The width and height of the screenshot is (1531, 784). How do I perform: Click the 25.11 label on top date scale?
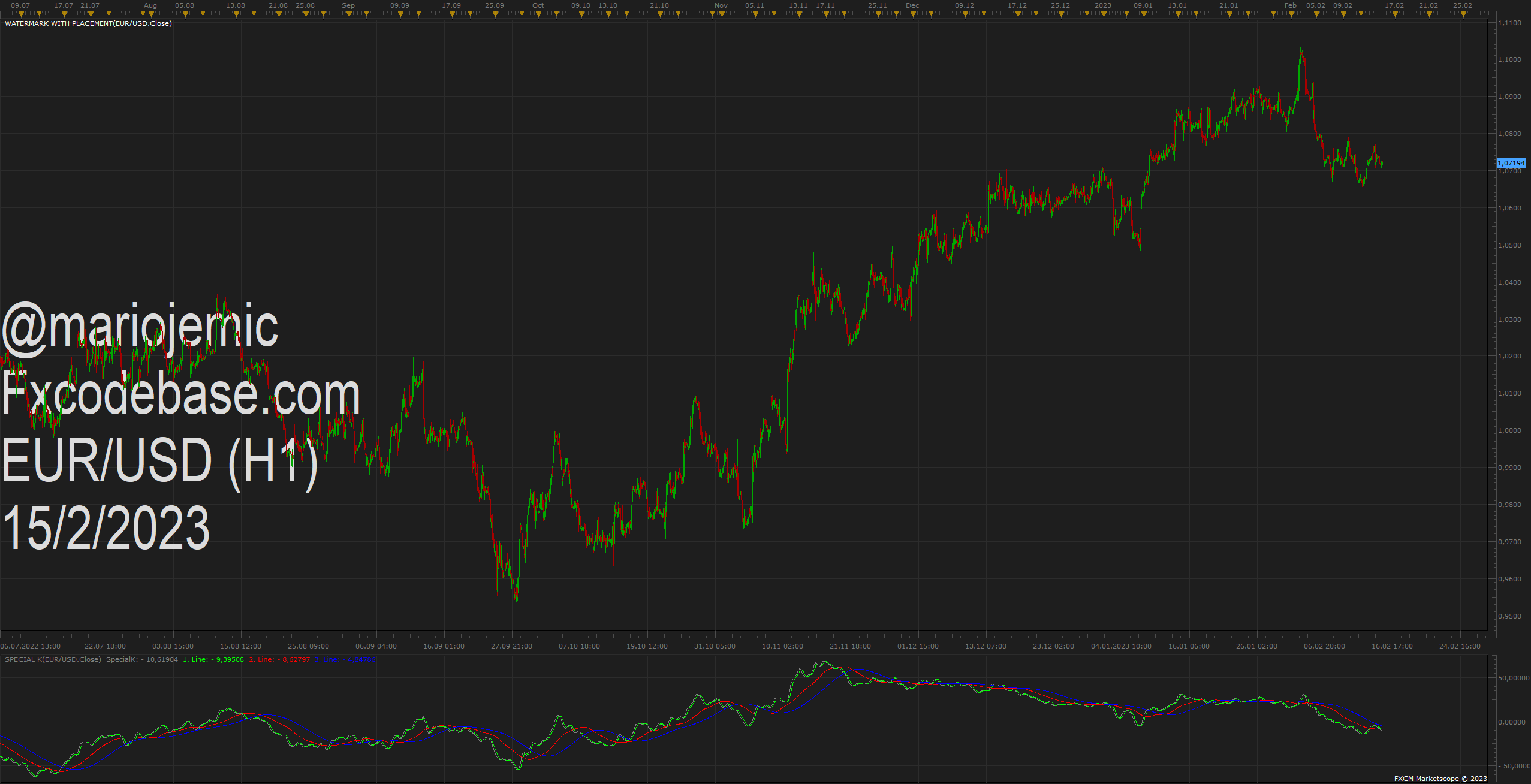click(878, 5)
